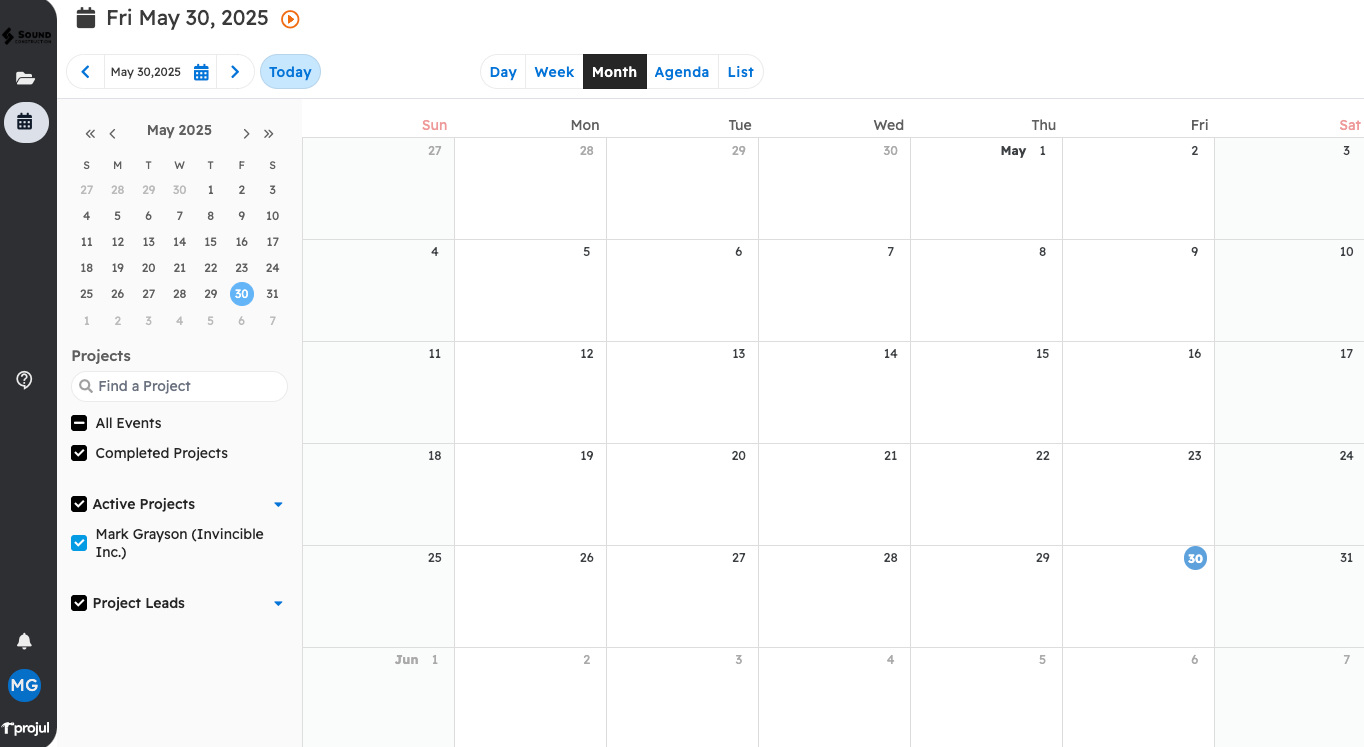This screenshot has height=747, width=1364.
Task: Open the date picker calendar icon
Action: click(x=201, y=72)
